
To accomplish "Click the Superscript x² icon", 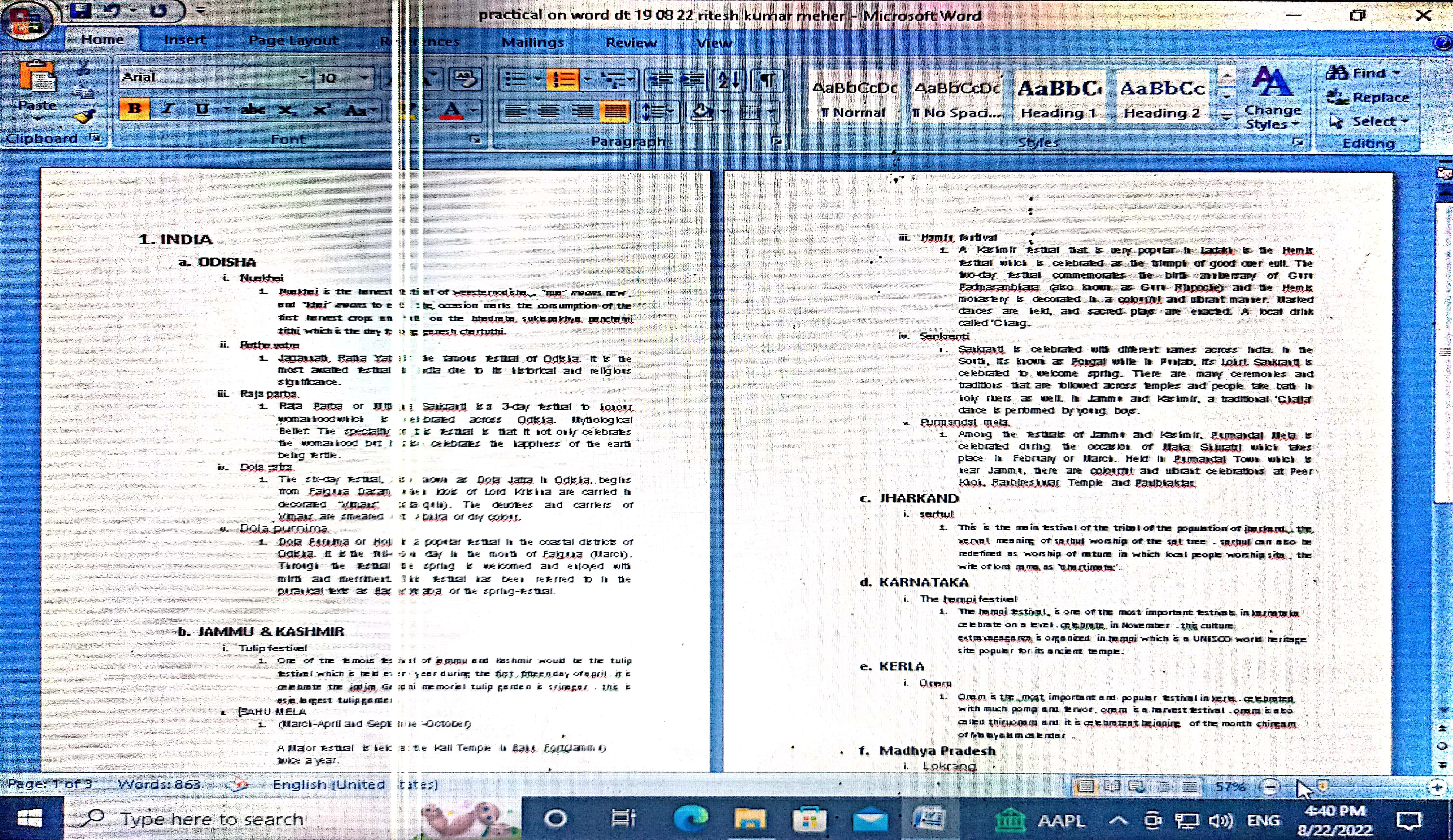I will pos(321,110).
